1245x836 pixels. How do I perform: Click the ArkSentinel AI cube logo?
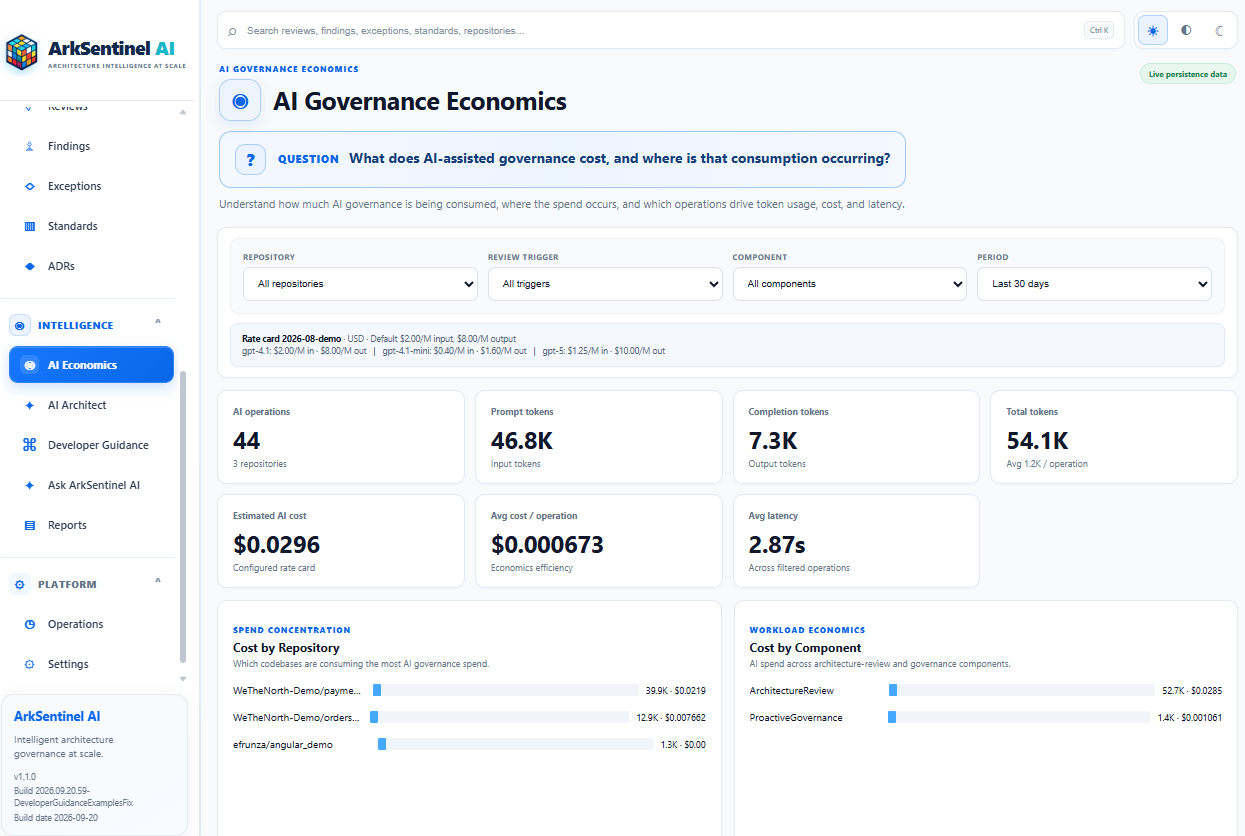click(21, 52)
